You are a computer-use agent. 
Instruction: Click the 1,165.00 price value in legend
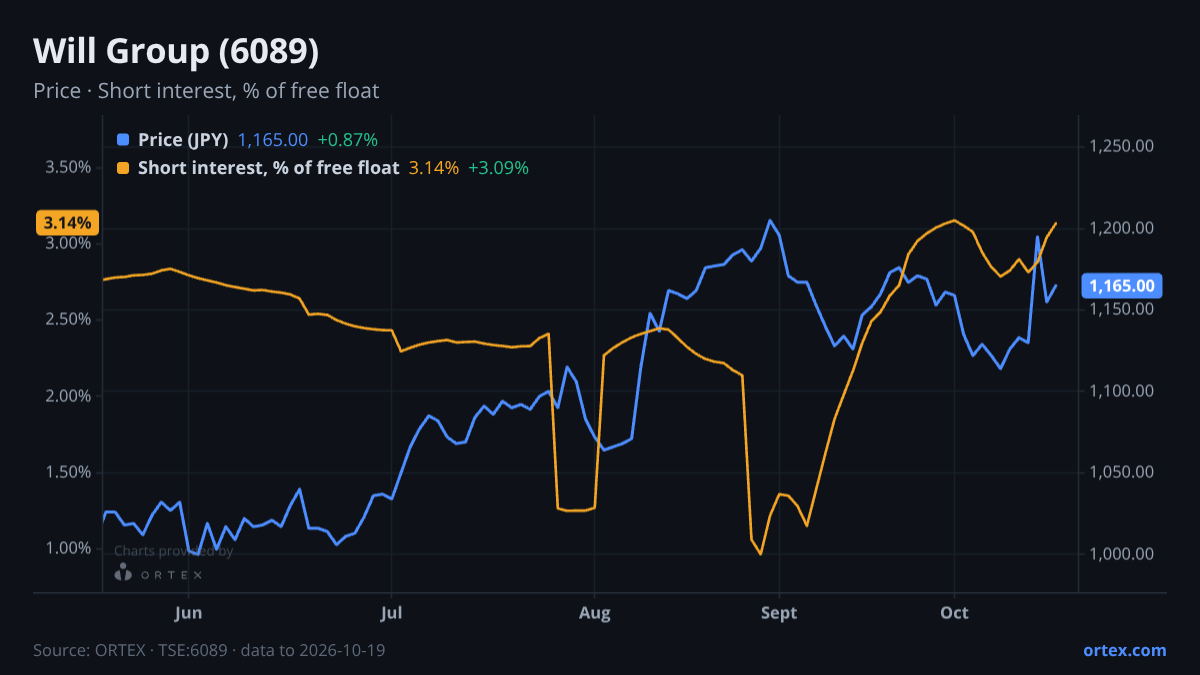(273, 140)
